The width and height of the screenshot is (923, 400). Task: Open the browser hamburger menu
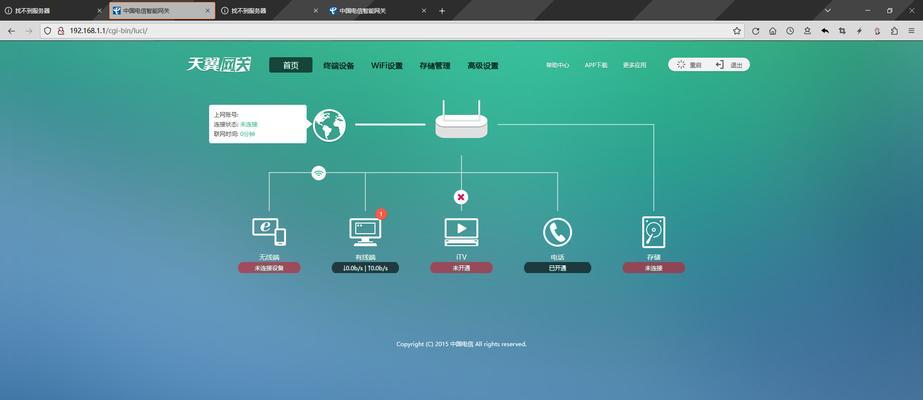[911, 31]
